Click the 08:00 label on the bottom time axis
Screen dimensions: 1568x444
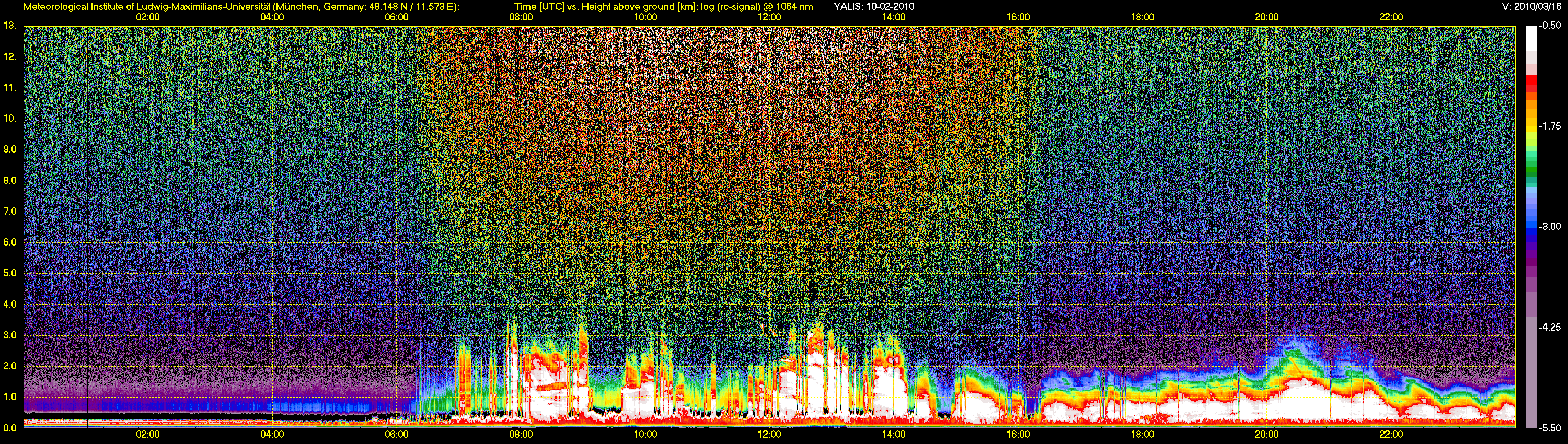point(521,435)
